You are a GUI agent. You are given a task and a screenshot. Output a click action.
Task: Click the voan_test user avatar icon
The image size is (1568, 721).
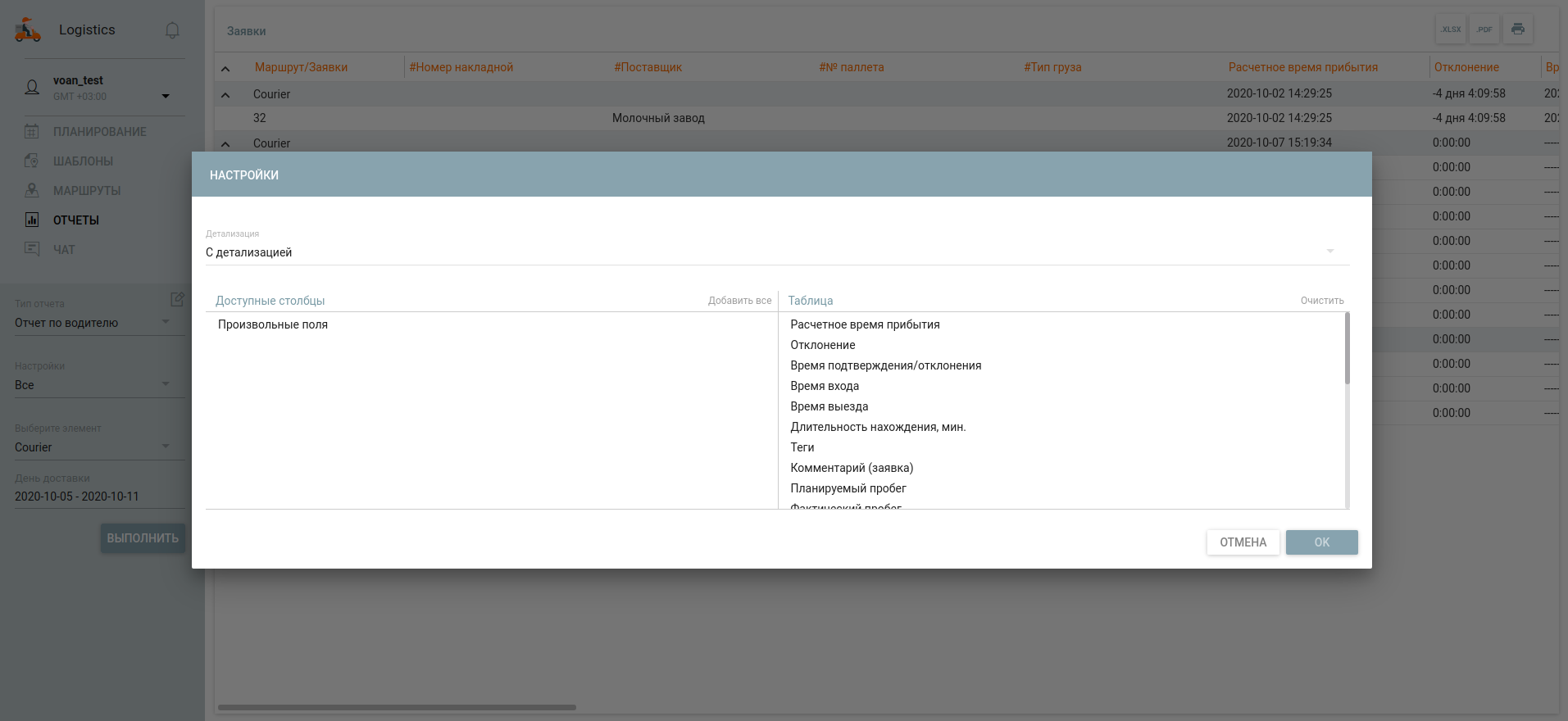click(x=32, y=88)
